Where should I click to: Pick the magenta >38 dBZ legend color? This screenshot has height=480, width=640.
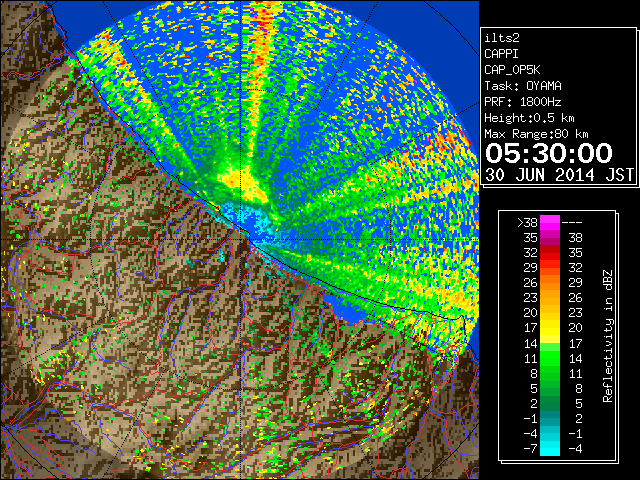click(x=550, y=222)
